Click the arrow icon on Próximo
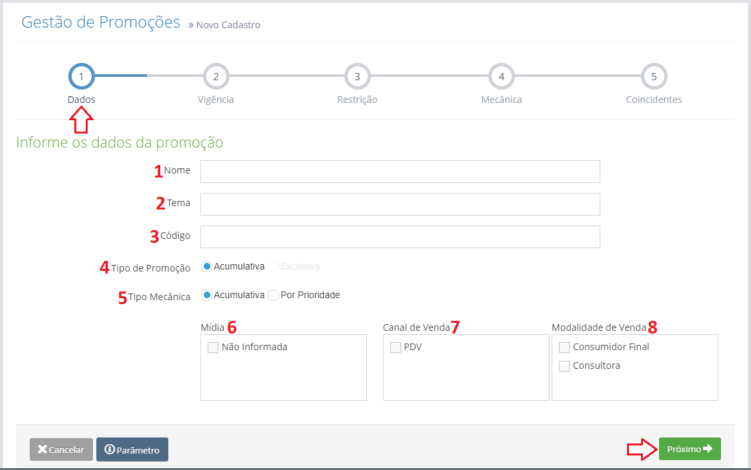 tap(708, 448)
